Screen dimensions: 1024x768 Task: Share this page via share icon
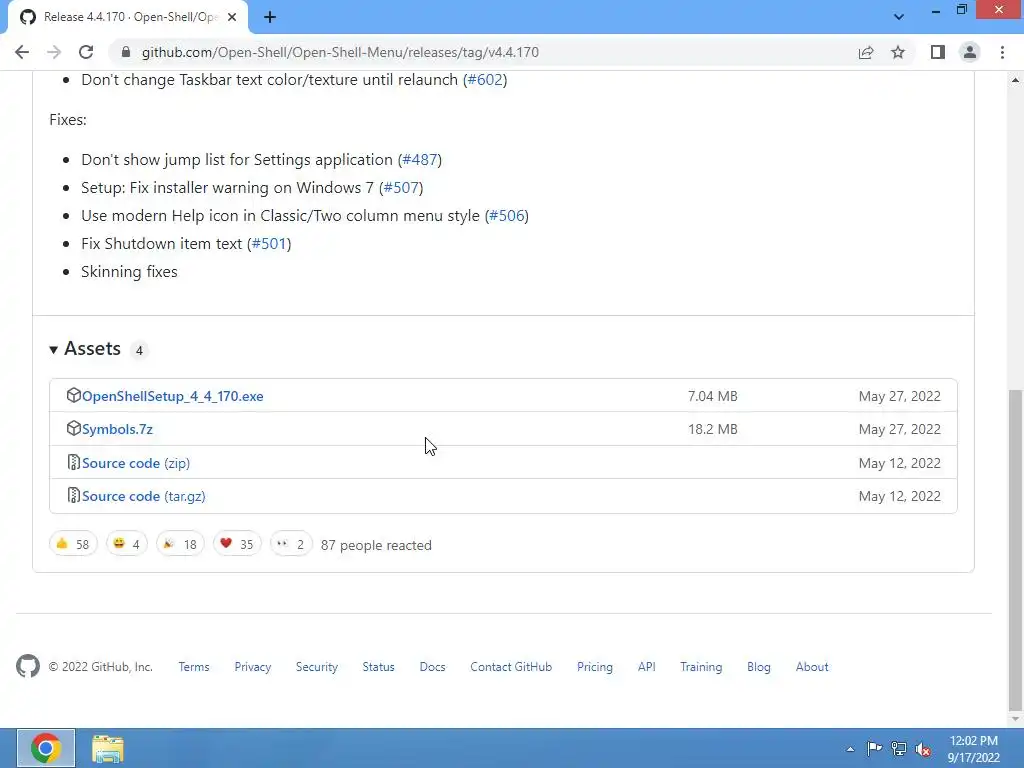click(x=866, y=52)
